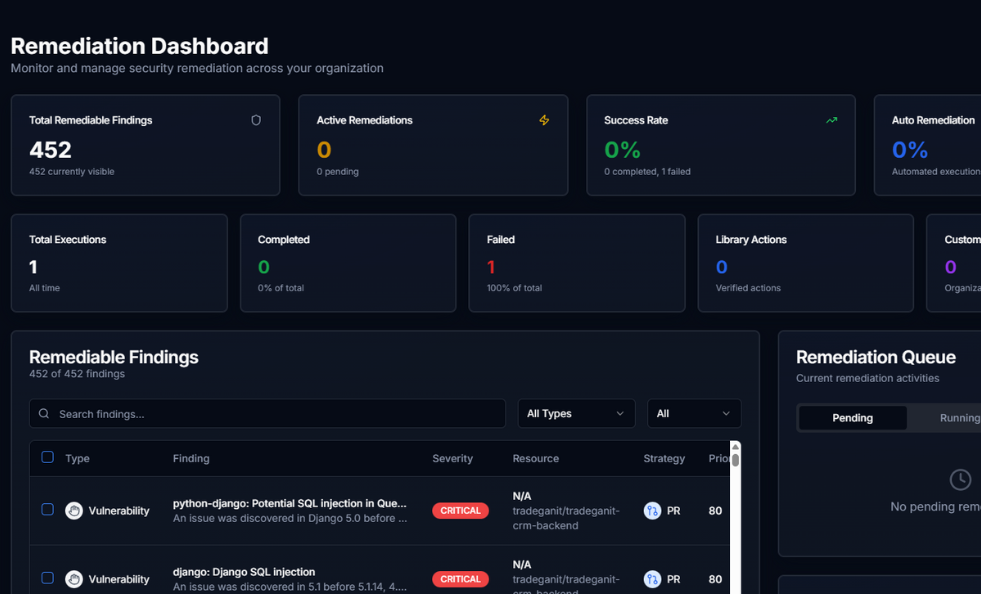Click the shield icon in Total Remediable Findings

pos(256,120)
